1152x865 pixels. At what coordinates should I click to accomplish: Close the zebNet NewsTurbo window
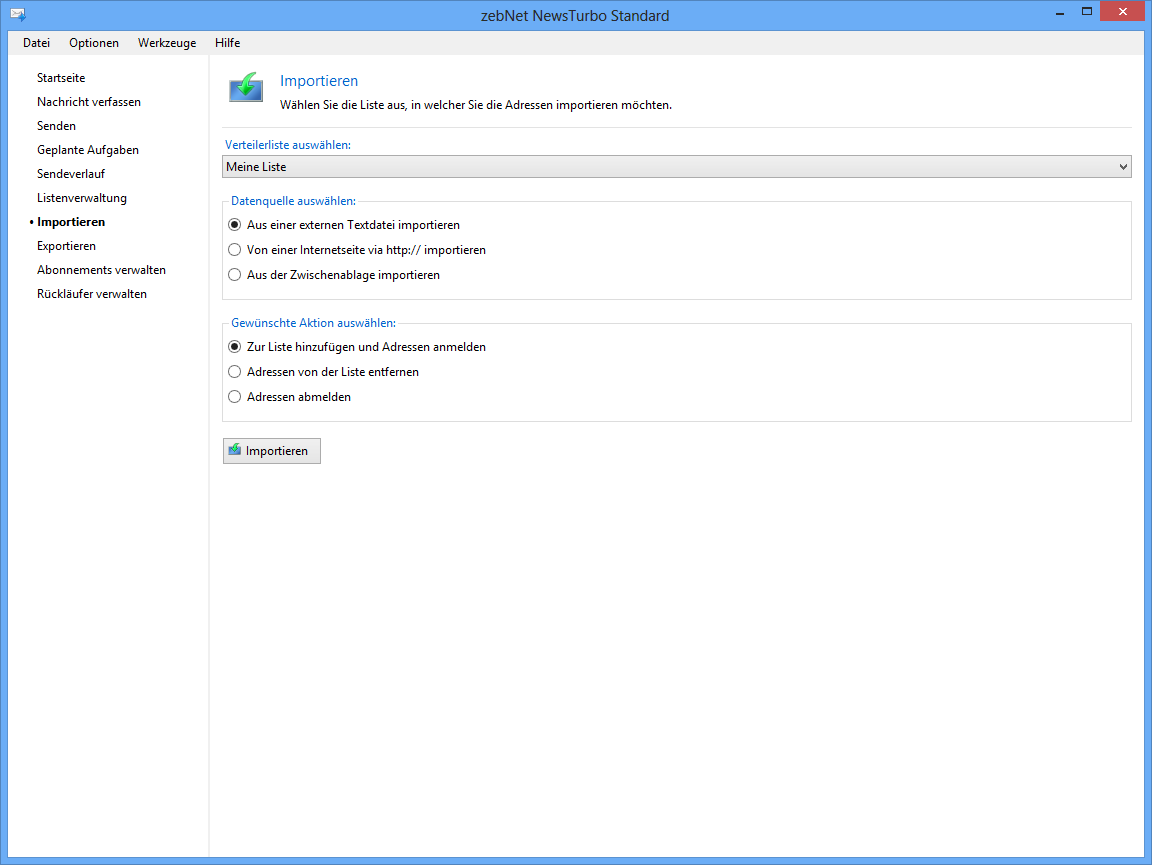tap(1122, 12)
